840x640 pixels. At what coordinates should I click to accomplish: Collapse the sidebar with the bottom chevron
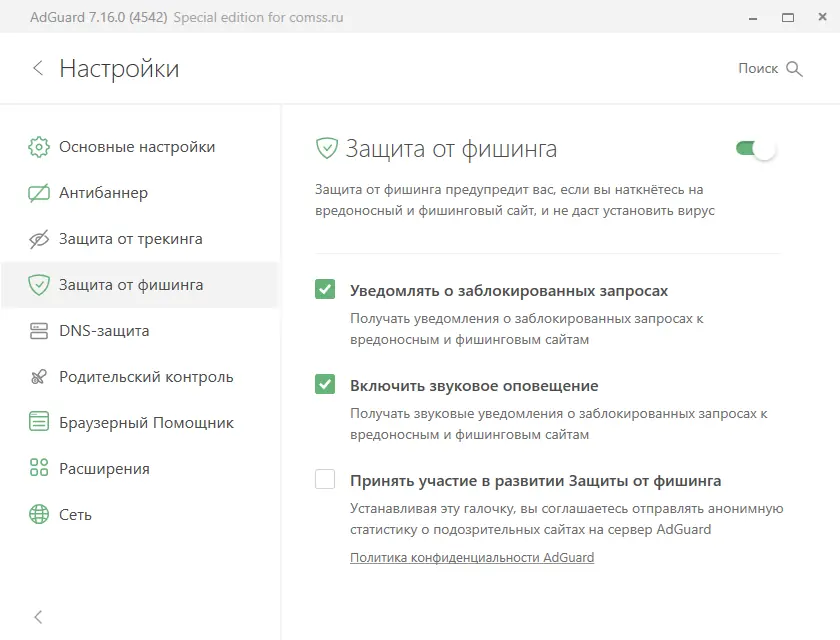[38, 617]
